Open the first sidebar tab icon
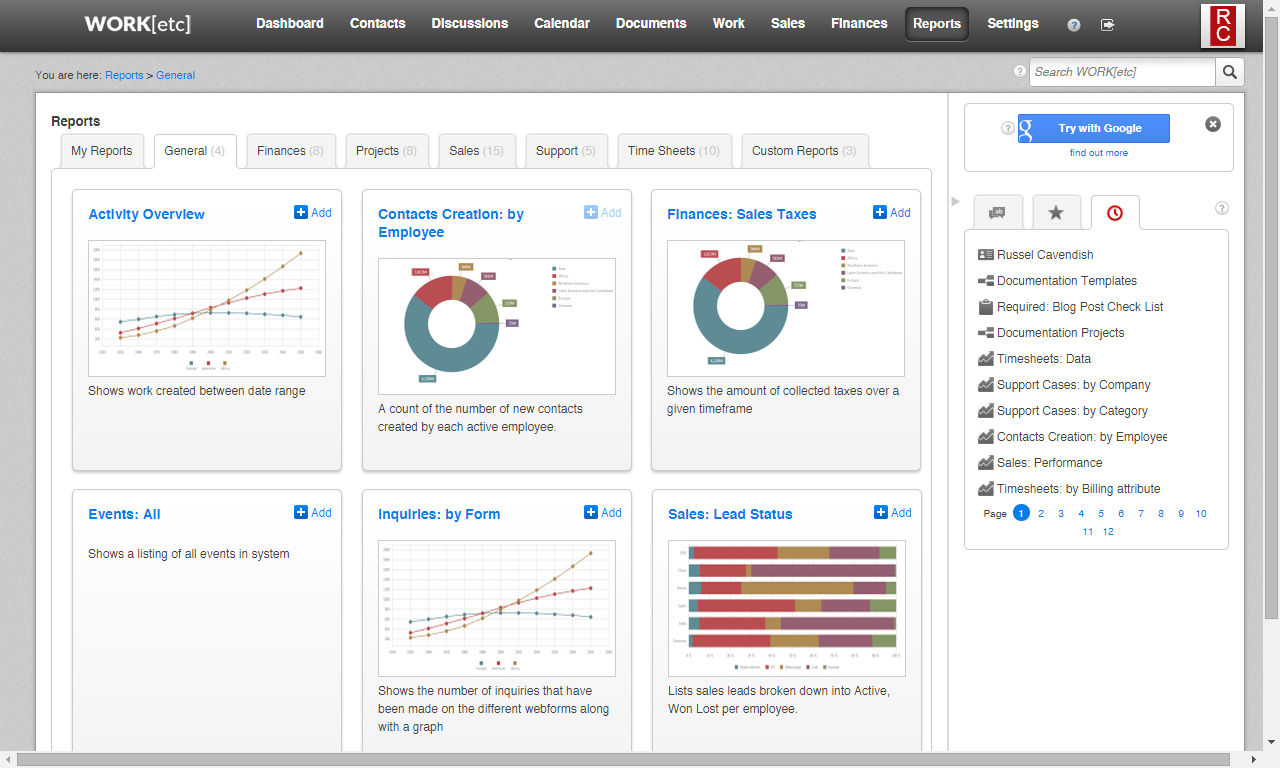 tap(997, 213)
